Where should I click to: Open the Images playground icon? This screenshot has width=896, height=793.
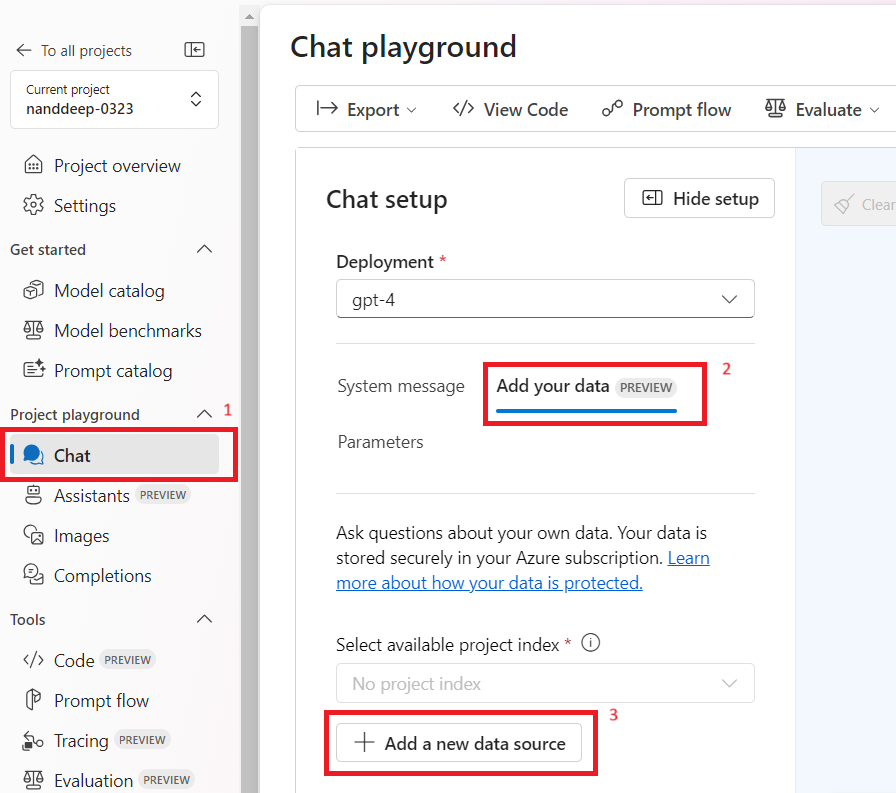pos(34,536)
